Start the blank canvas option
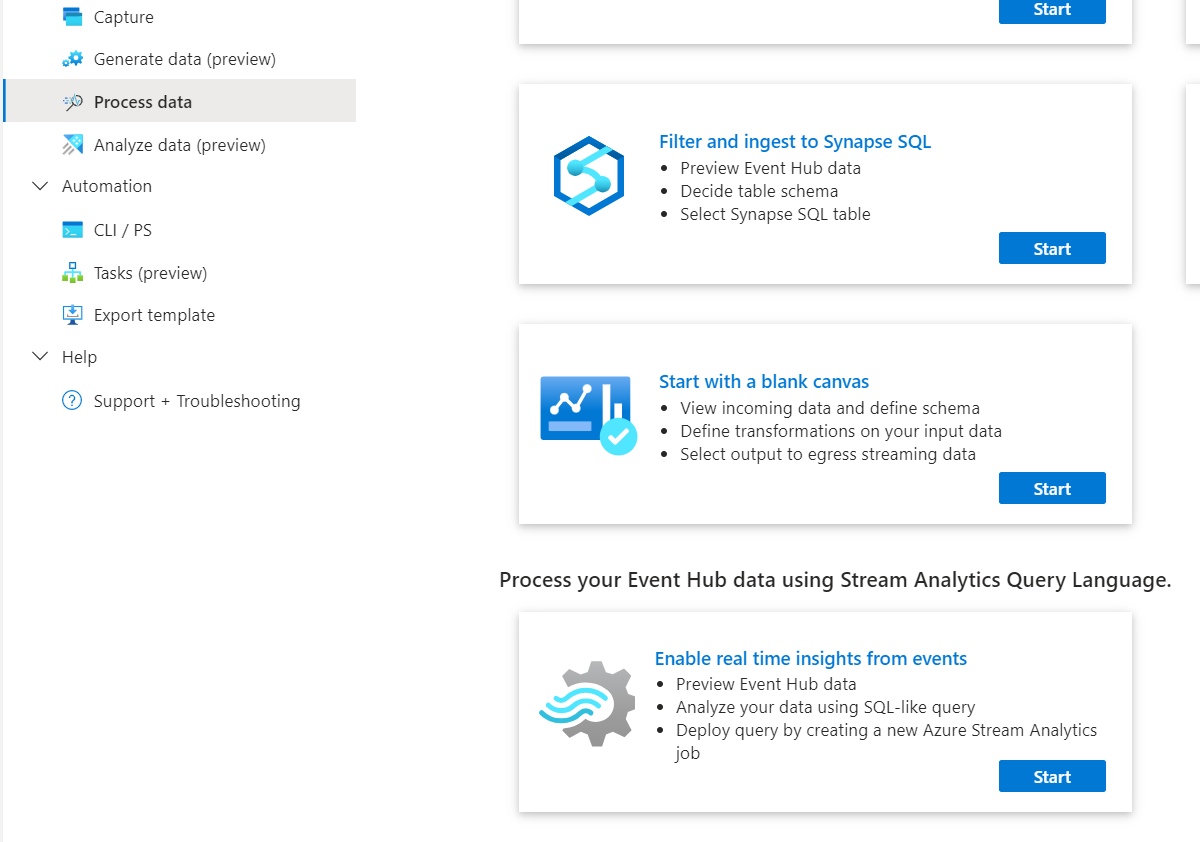This screenshot has height=842, width=1200. [x=1052, y=489]
